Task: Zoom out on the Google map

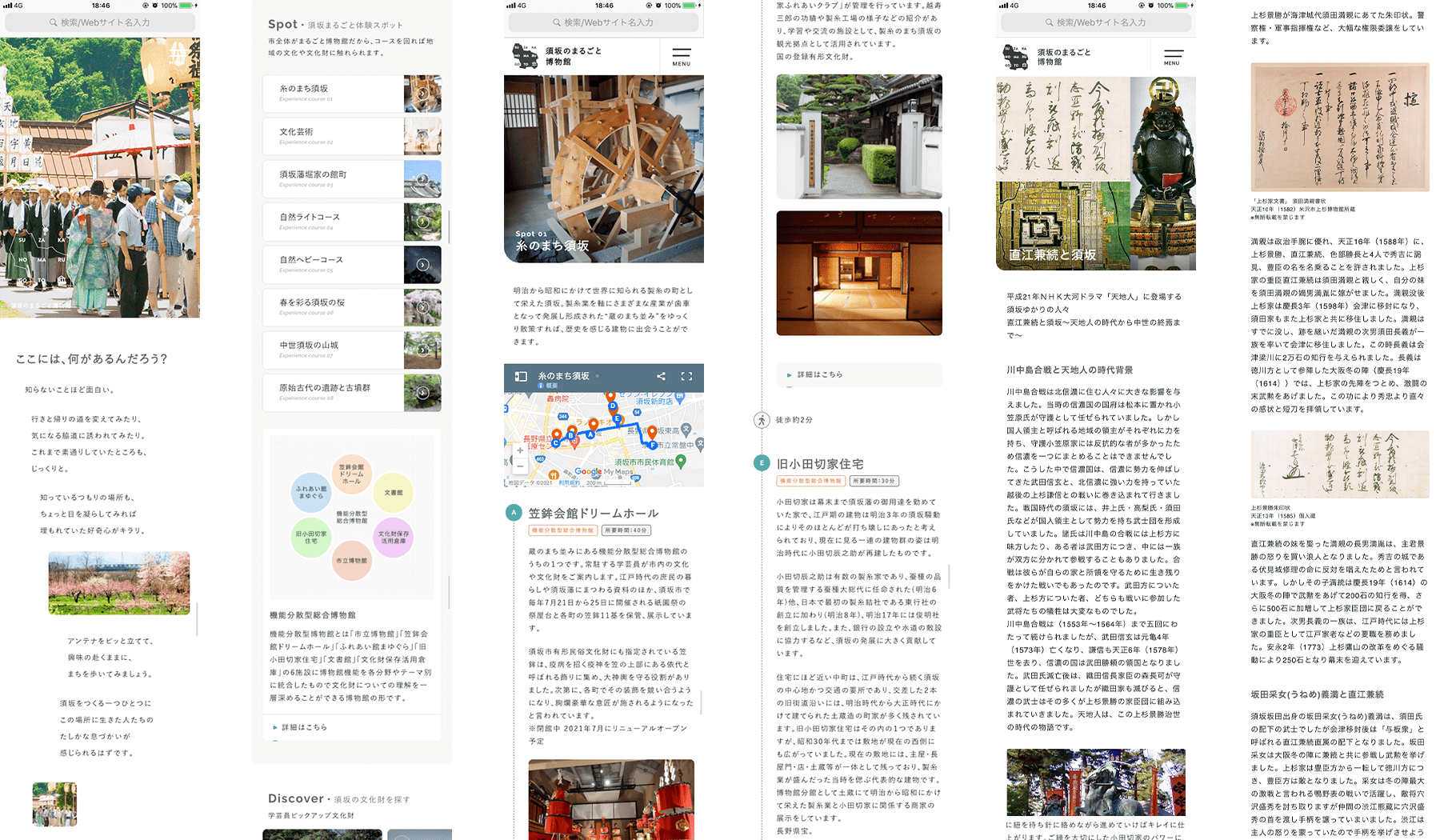Action: pos(520,466)
